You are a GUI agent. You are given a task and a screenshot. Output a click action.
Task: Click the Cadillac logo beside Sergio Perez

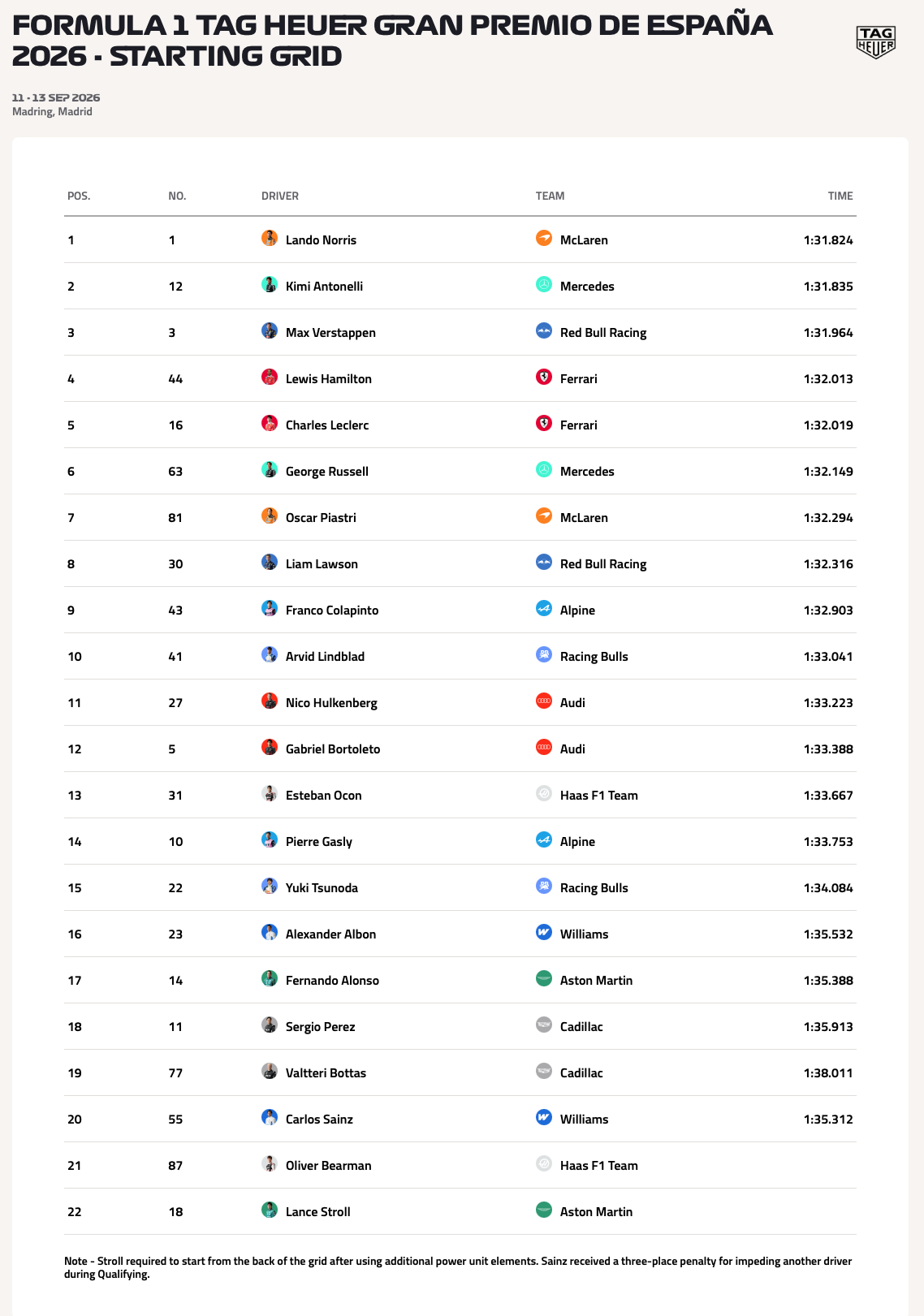[544, 1025]
